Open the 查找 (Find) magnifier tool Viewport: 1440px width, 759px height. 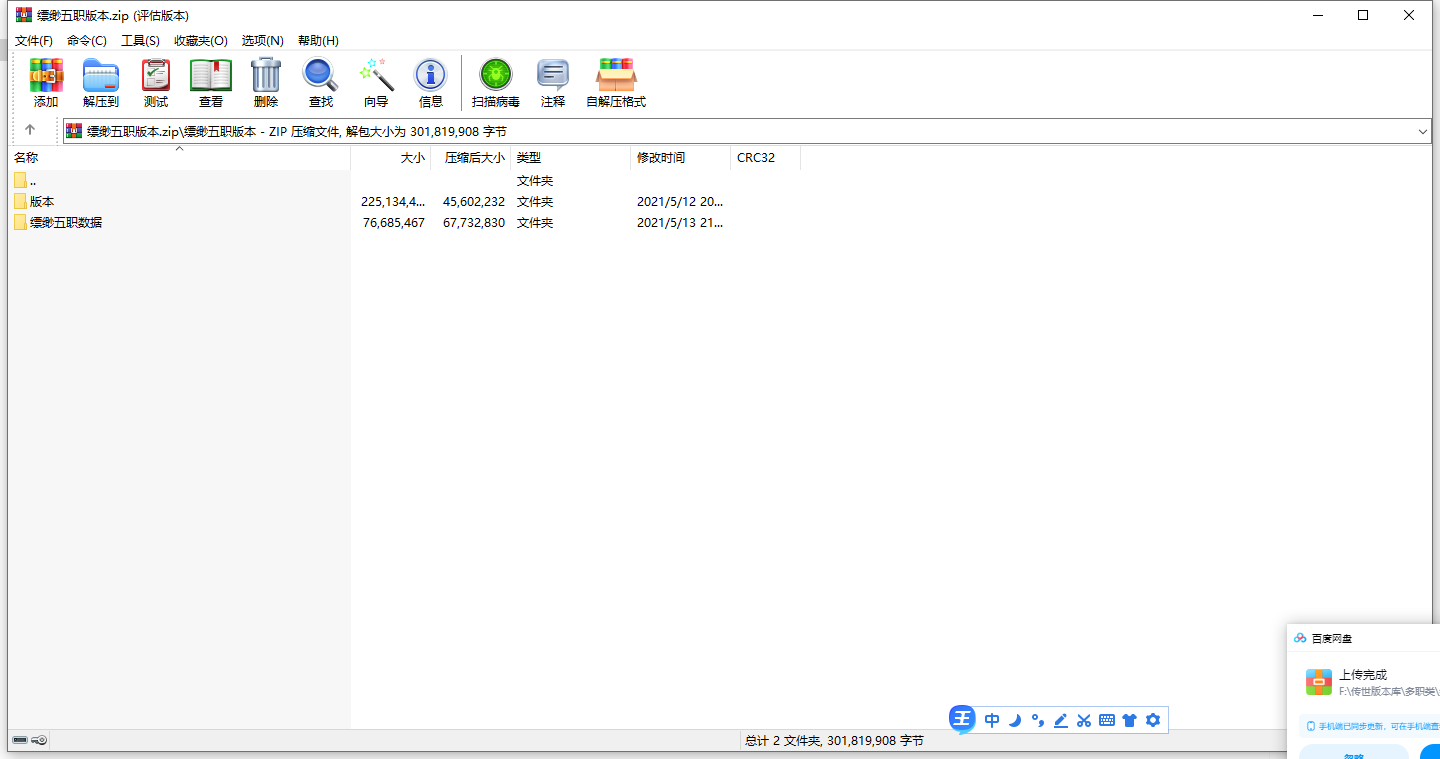click(321, 82)
